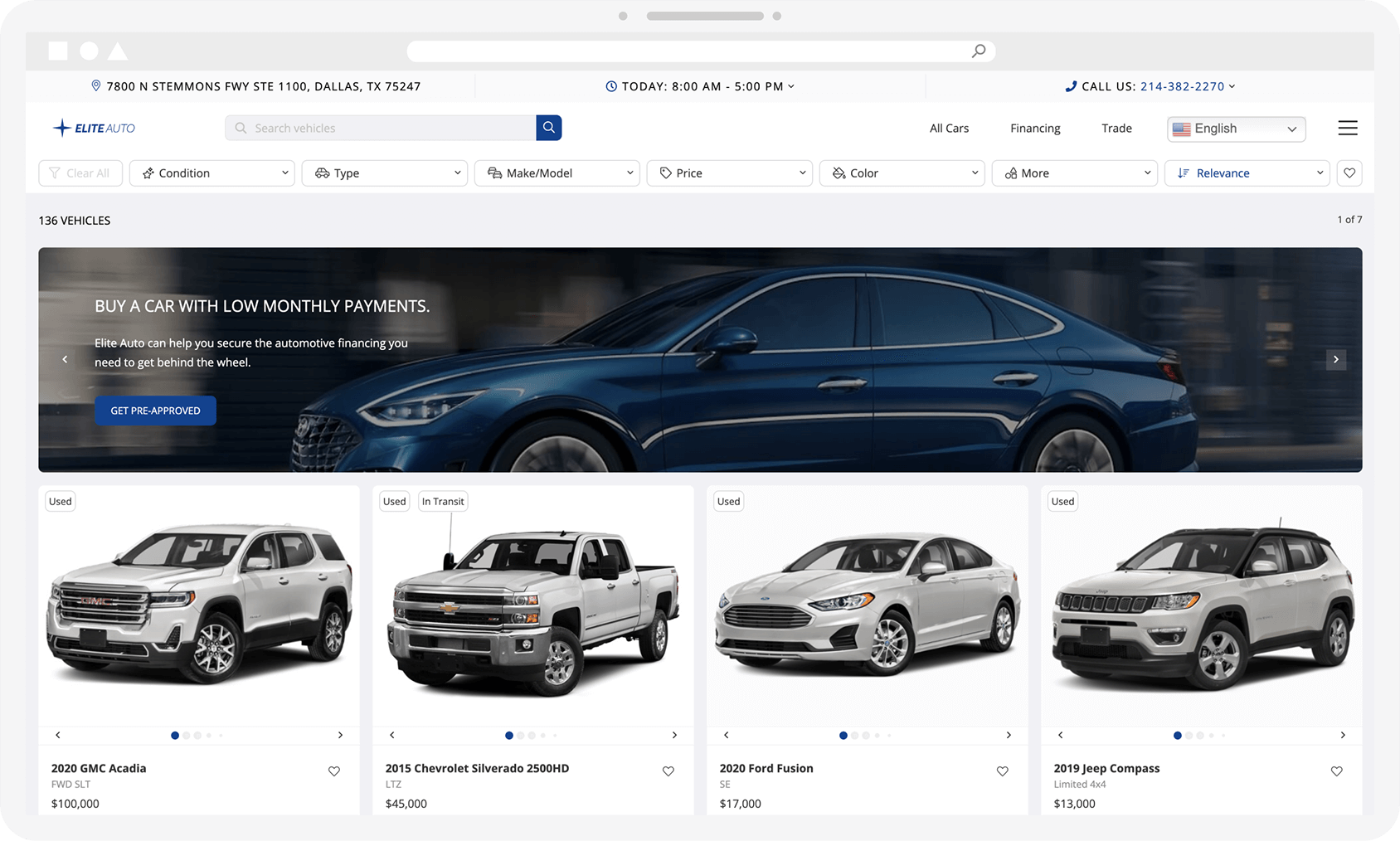Select the Limited 4x4 trim text
The height and width of the screenshot is (841, 1400).
coord(1080,785)
